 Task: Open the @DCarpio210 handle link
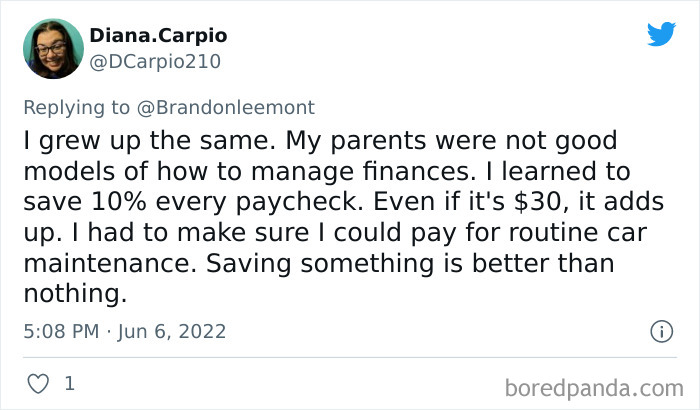pyautogui.click(x=155, y=61)
